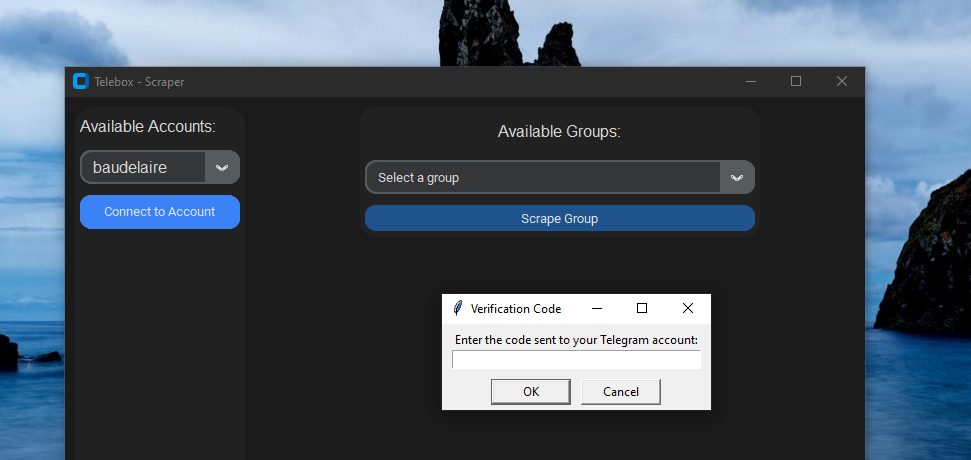The image size is (971, 460).
Task: Click the 'Available Groups:' heading label
Action: pos(559,132)
